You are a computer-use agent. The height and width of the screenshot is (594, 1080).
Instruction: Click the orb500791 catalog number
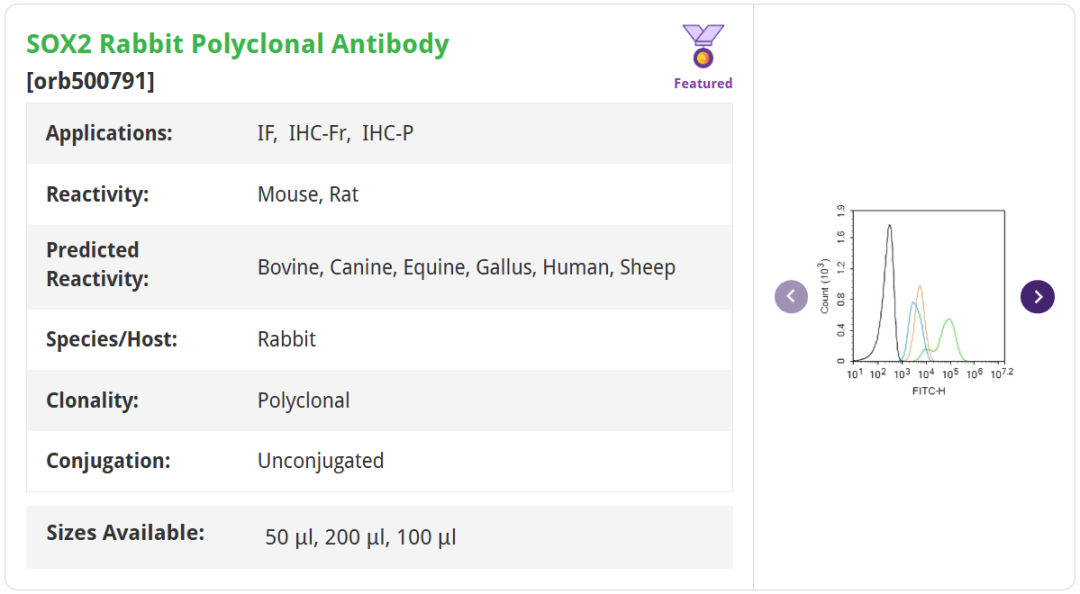pyautogui.click(x=91, y=81)
